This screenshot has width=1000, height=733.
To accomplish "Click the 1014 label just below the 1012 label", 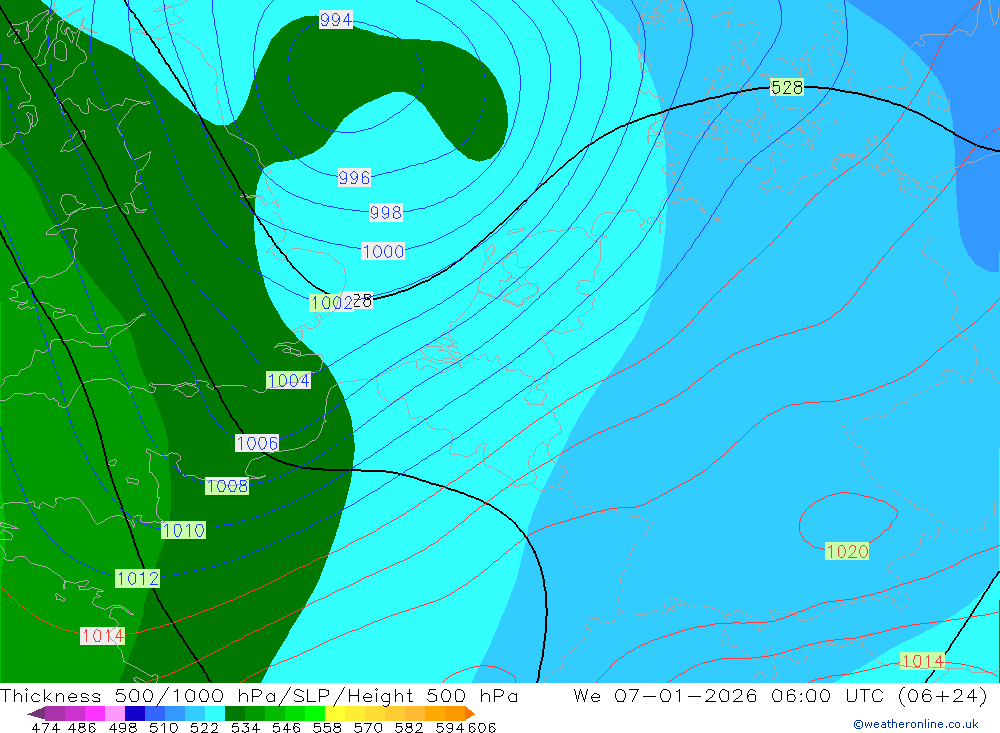I will 102,636.
